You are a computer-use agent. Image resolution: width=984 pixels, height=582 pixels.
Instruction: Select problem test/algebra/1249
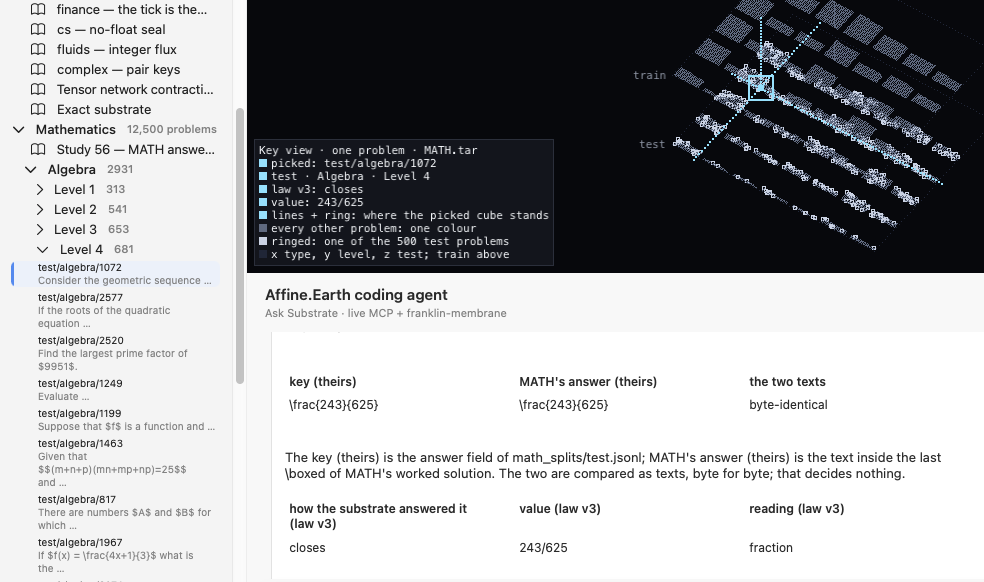click(x=115, y=390)
